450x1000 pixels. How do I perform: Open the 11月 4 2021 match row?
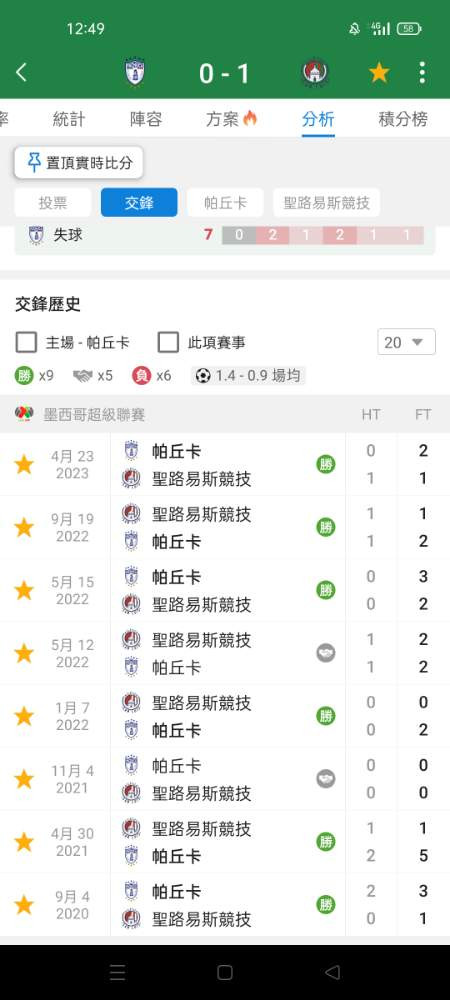point(225,779)
